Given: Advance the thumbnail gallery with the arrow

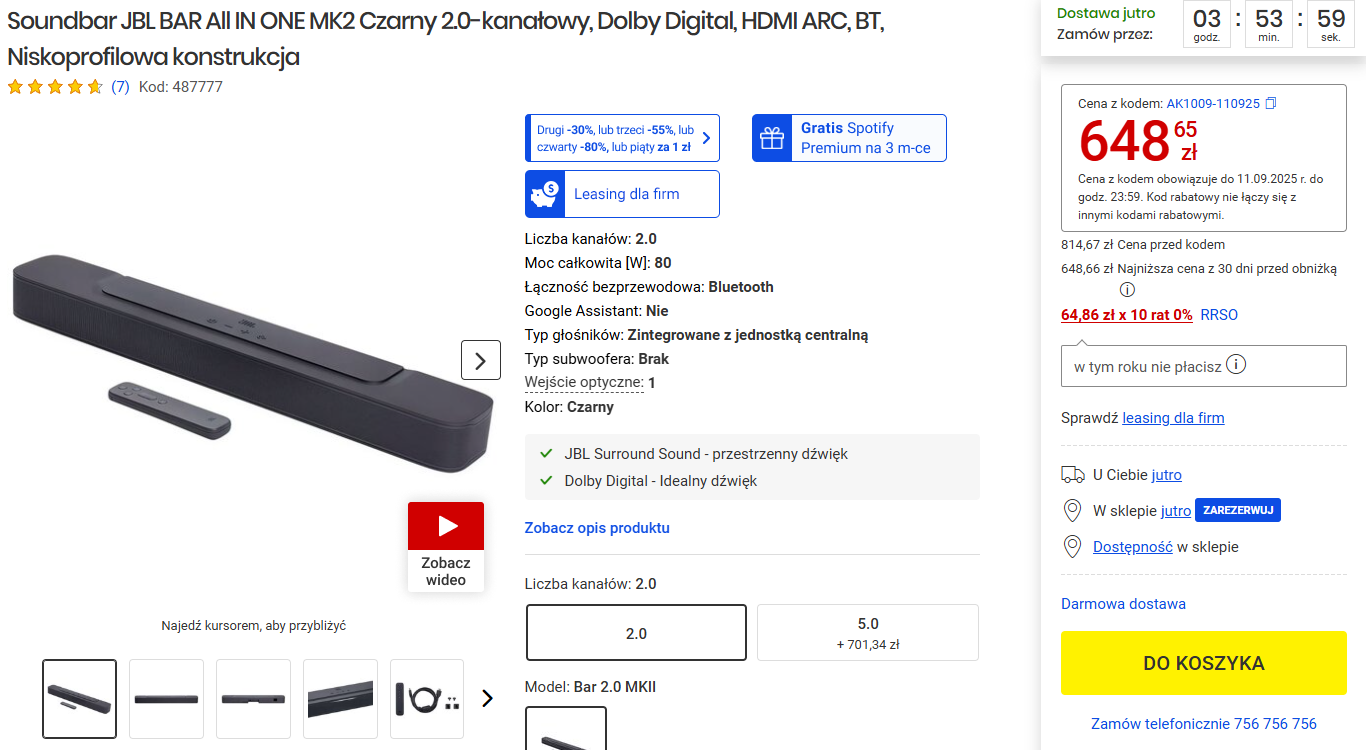Looking at the screenshot, I should coord(487,698).
